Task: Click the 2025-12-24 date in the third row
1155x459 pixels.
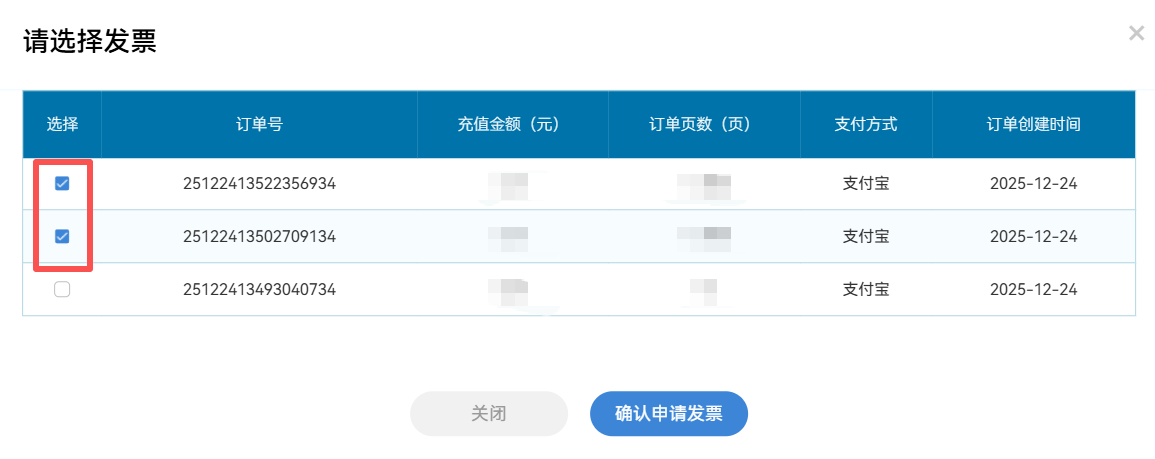Action: tap(1033, 289)
